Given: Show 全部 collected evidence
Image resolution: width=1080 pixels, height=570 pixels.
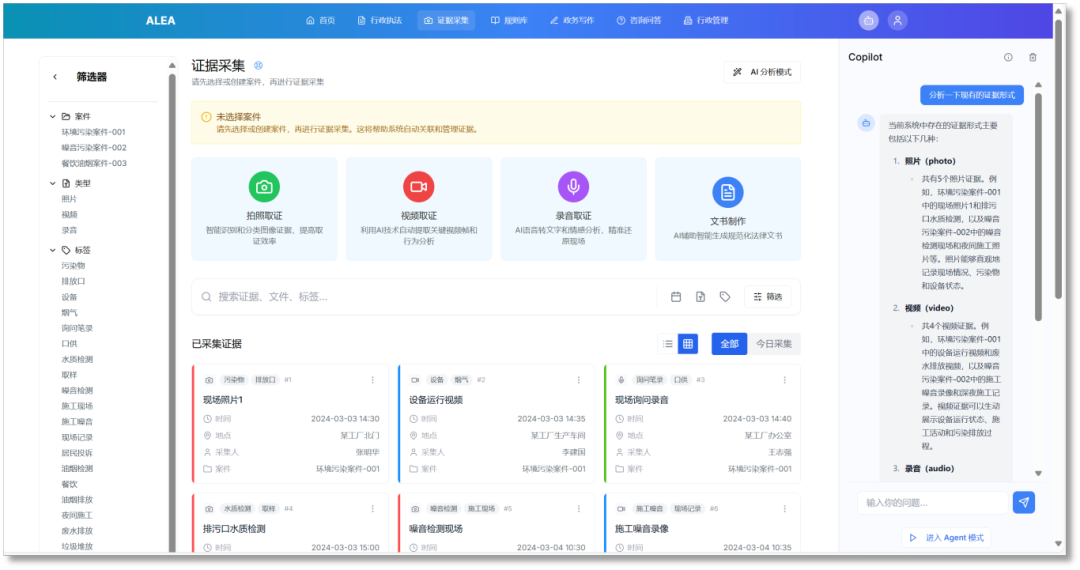Looking at the screenshot, I should 729,344.
